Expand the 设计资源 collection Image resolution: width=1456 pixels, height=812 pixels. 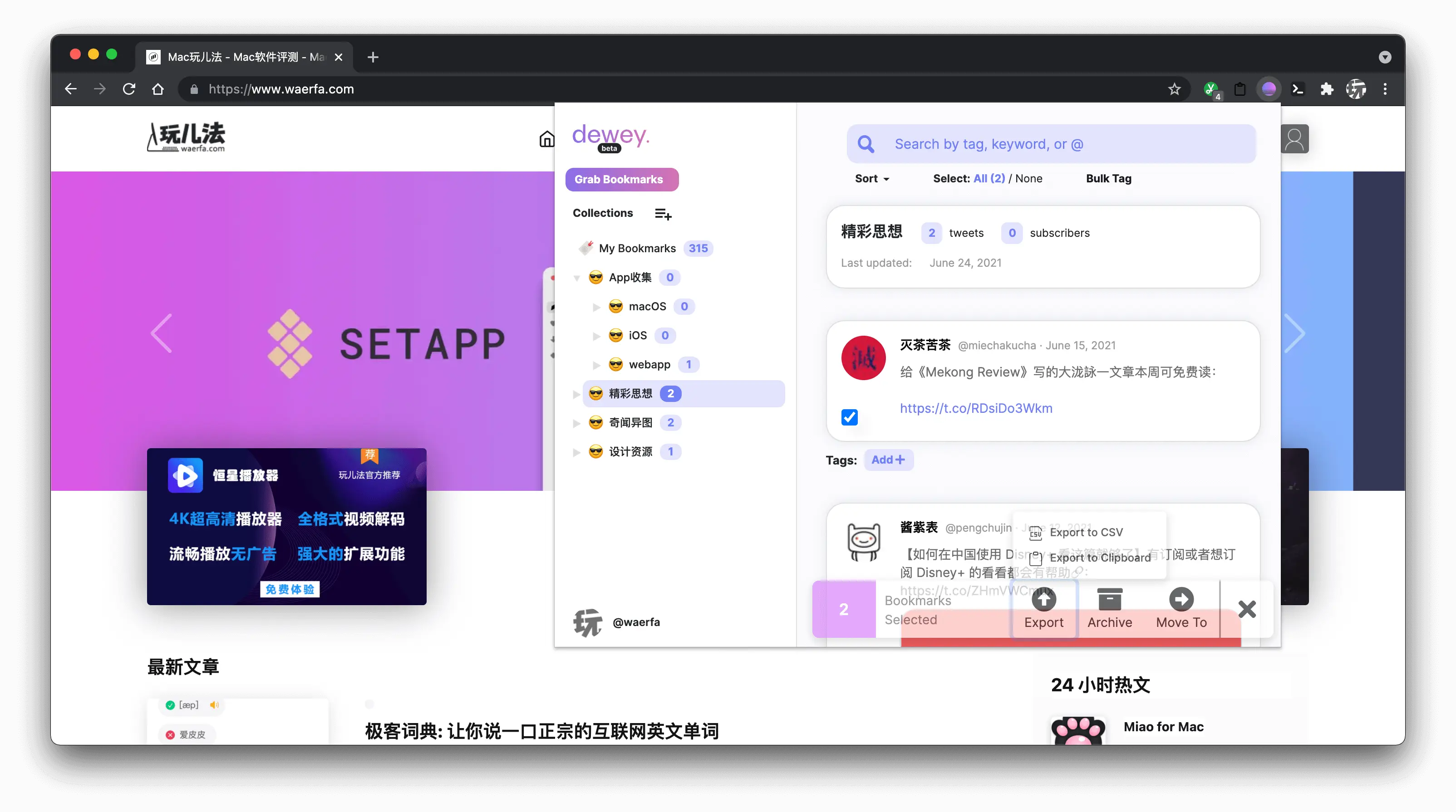coord(576,452)
